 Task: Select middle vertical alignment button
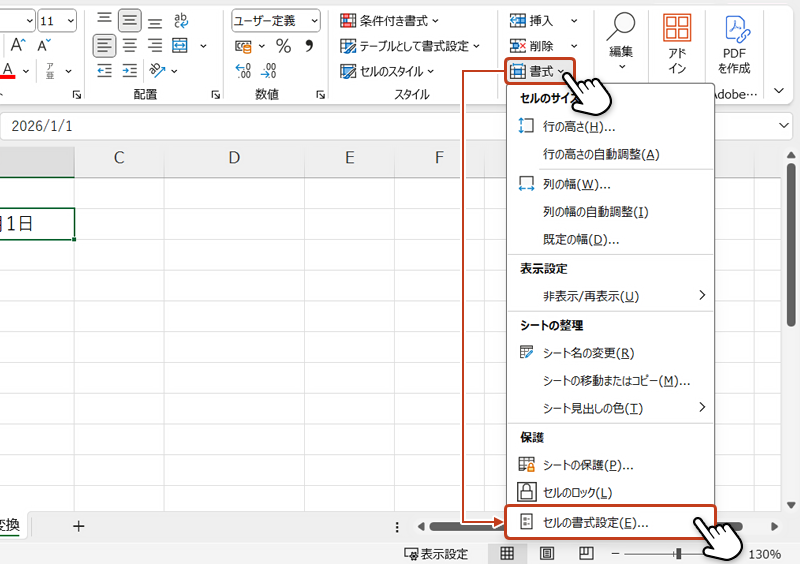click(x=130, y=20)
